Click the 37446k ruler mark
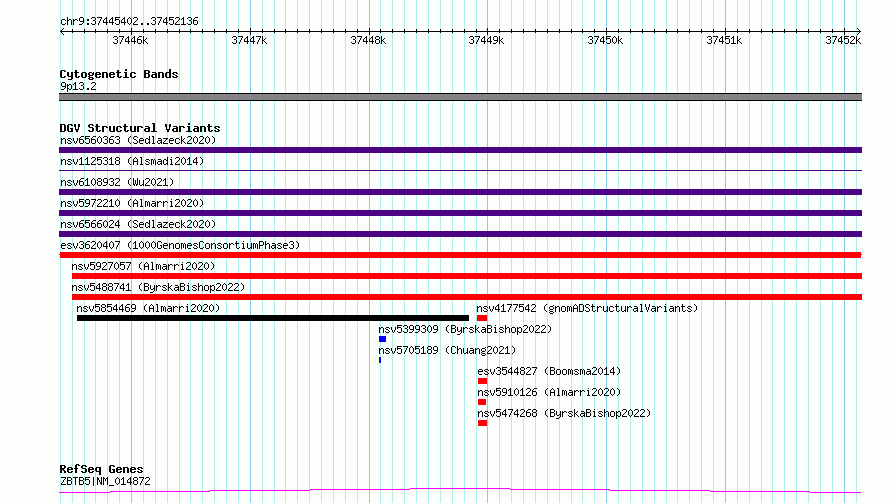 [x=130, y=40]
